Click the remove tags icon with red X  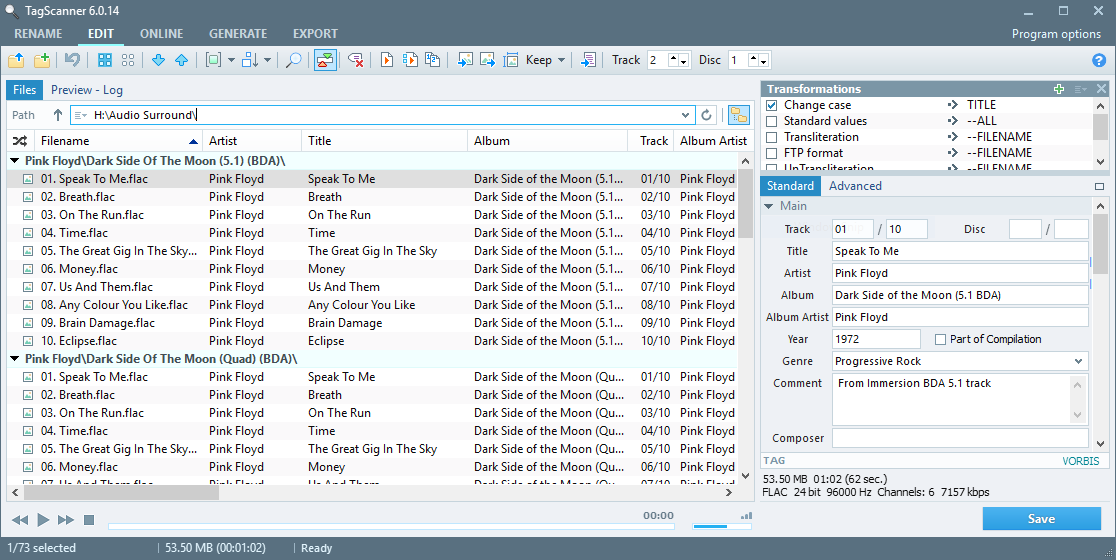pos(356,60)
